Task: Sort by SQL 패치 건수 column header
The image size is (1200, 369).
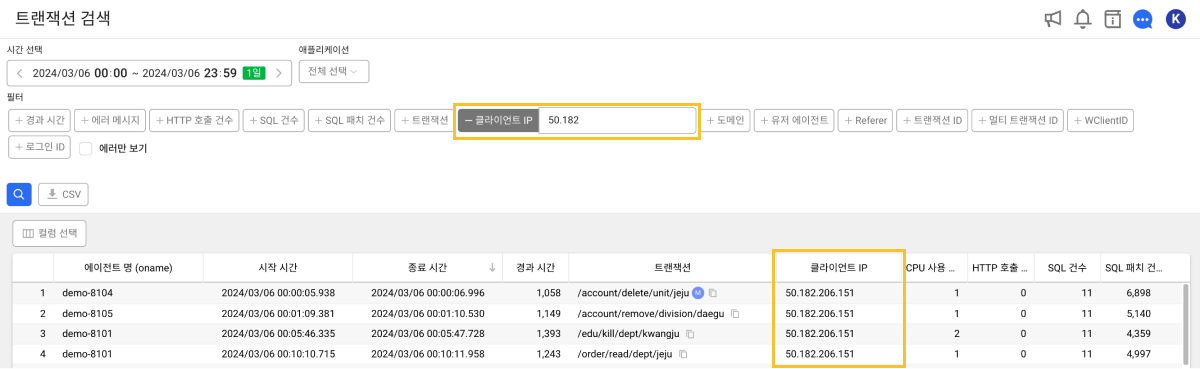Action: tap(1134, 268)
